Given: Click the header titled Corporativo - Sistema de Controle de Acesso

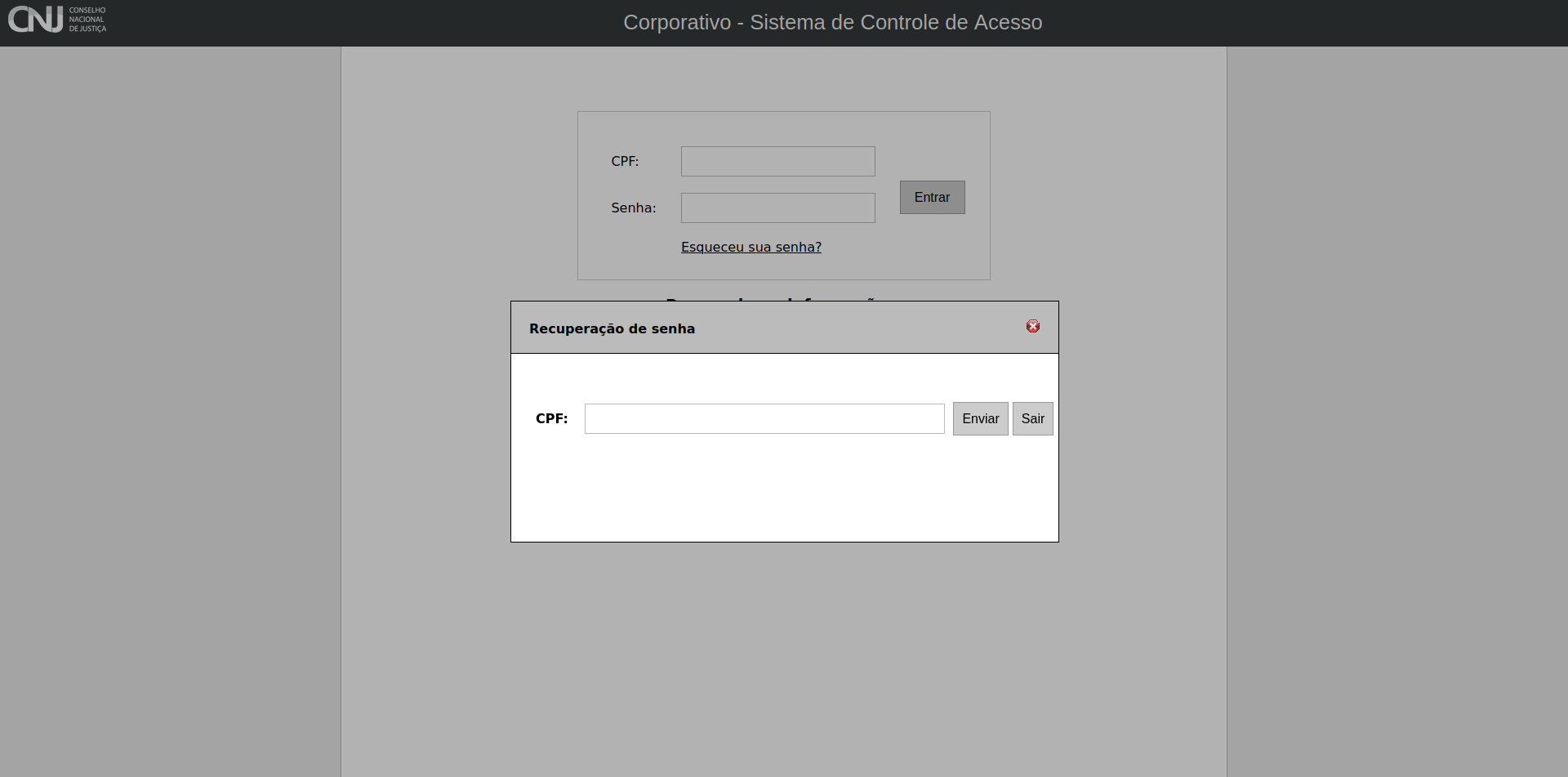Looking at the screenshot, I should 832,22.
